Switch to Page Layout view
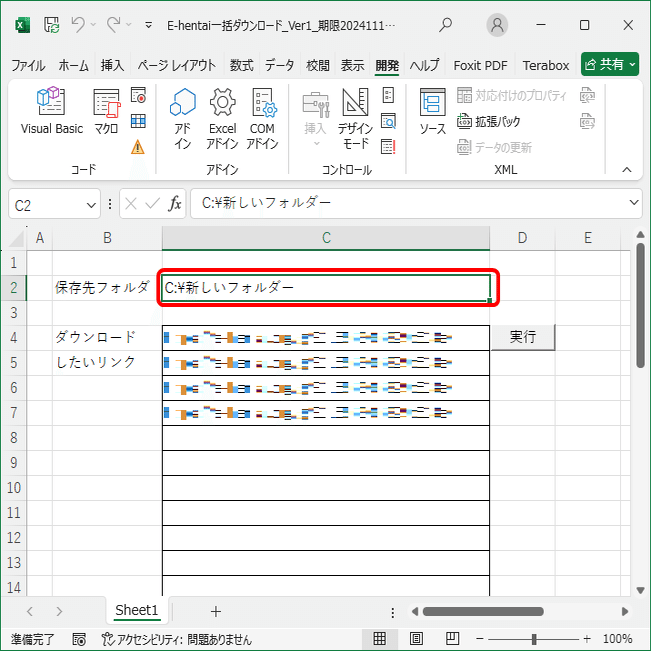Viewport: 651px width, 651px height. (416, 639)
